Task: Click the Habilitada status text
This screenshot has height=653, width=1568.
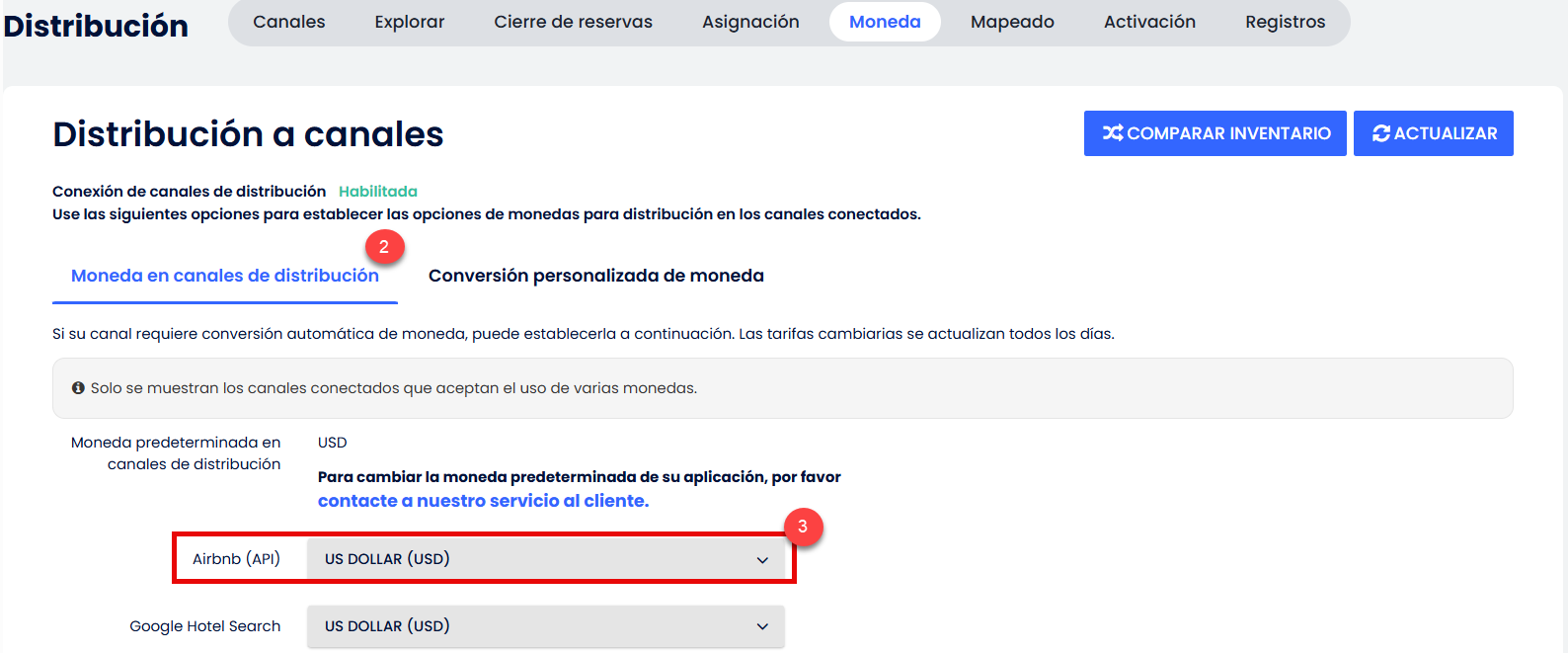Action: pos(378,192)
